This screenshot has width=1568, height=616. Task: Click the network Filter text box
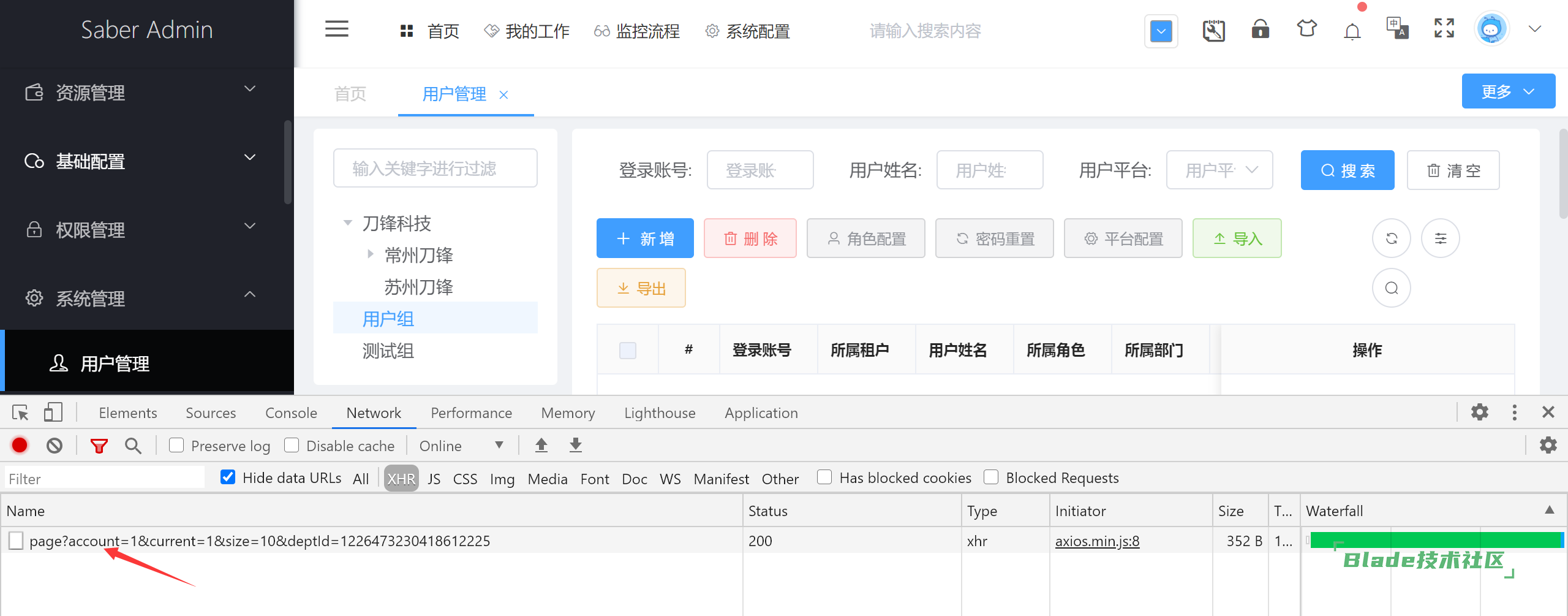(104, 479)
